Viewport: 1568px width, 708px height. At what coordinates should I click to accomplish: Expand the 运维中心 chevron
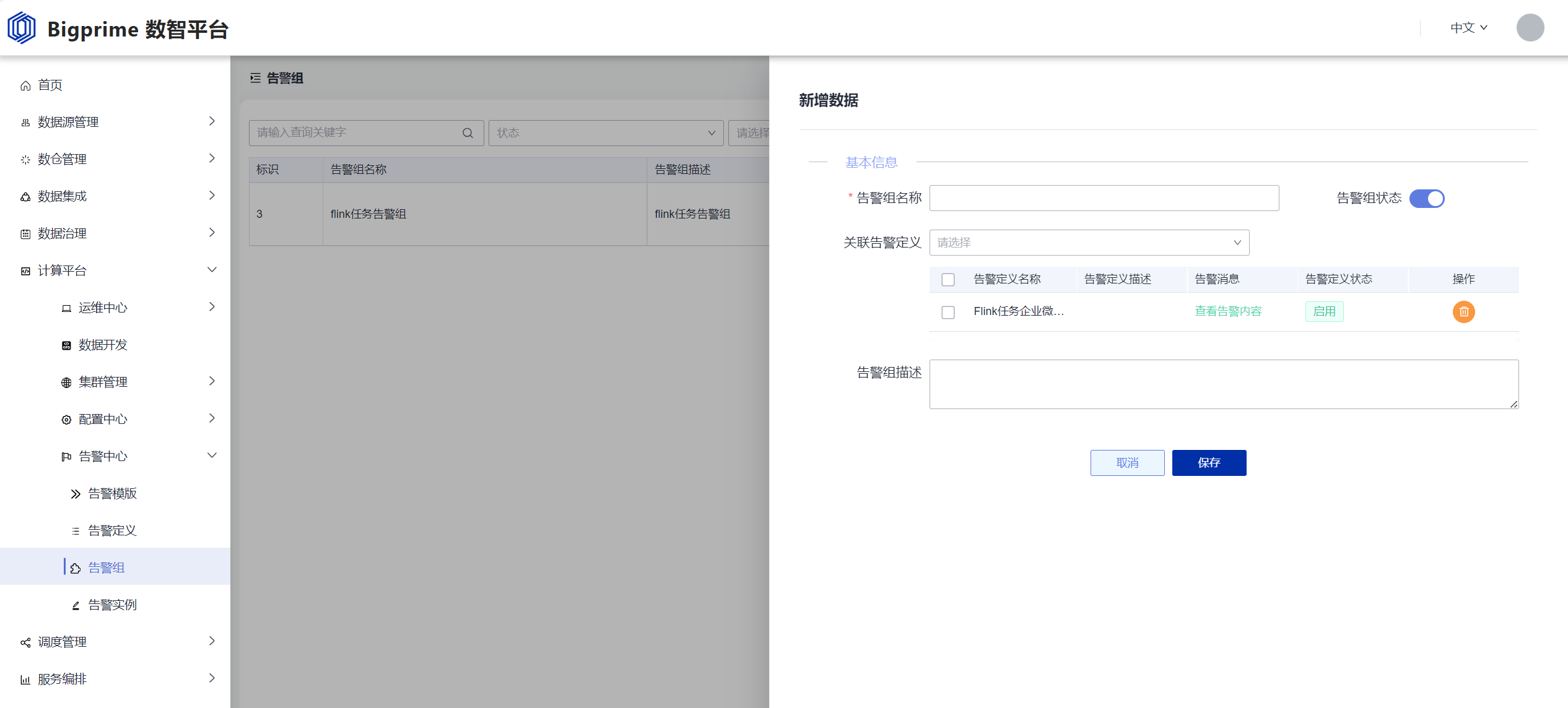pos(212,307)
